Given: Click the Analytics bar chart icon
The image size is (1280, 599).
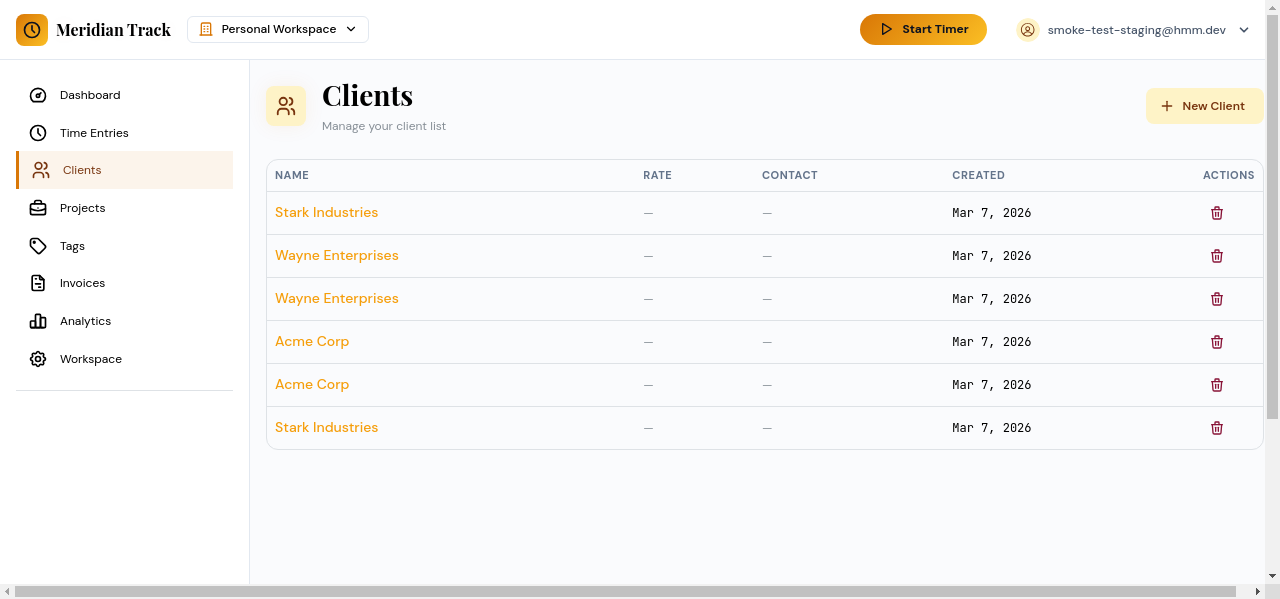Looking at the screenshot, I should click(38, 321).
